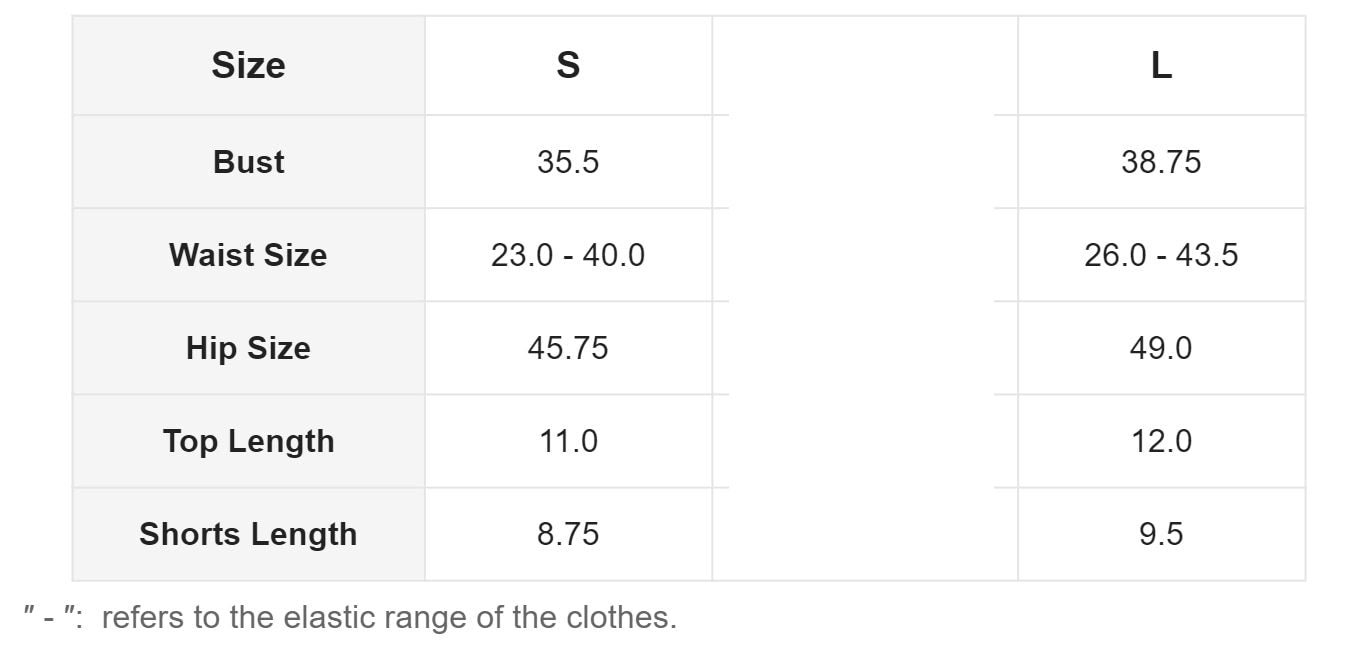Select the 38.75 bust value for L
Viewport: 1347px width, 660px height.
[1161, 162]
